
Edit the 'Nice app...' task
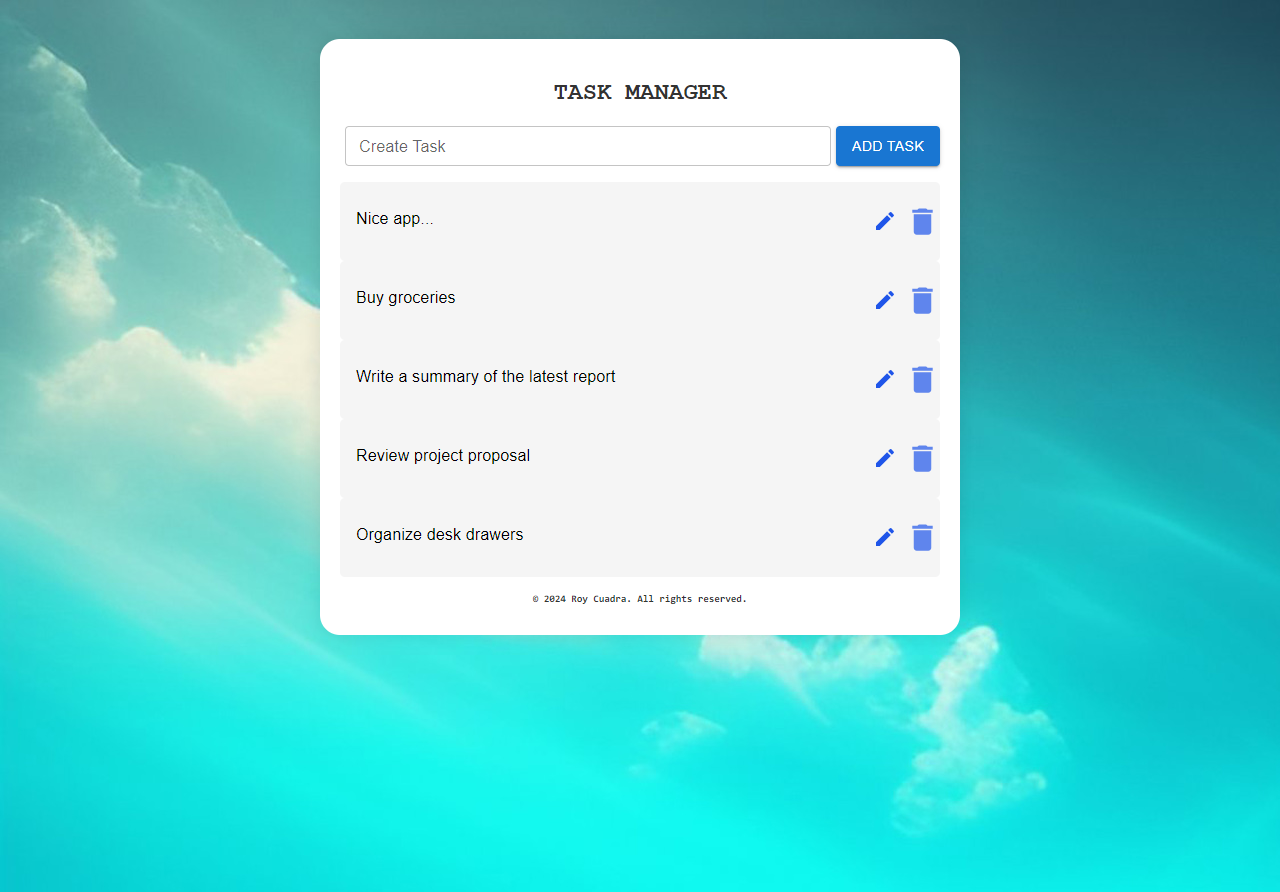tap(884, 221)
